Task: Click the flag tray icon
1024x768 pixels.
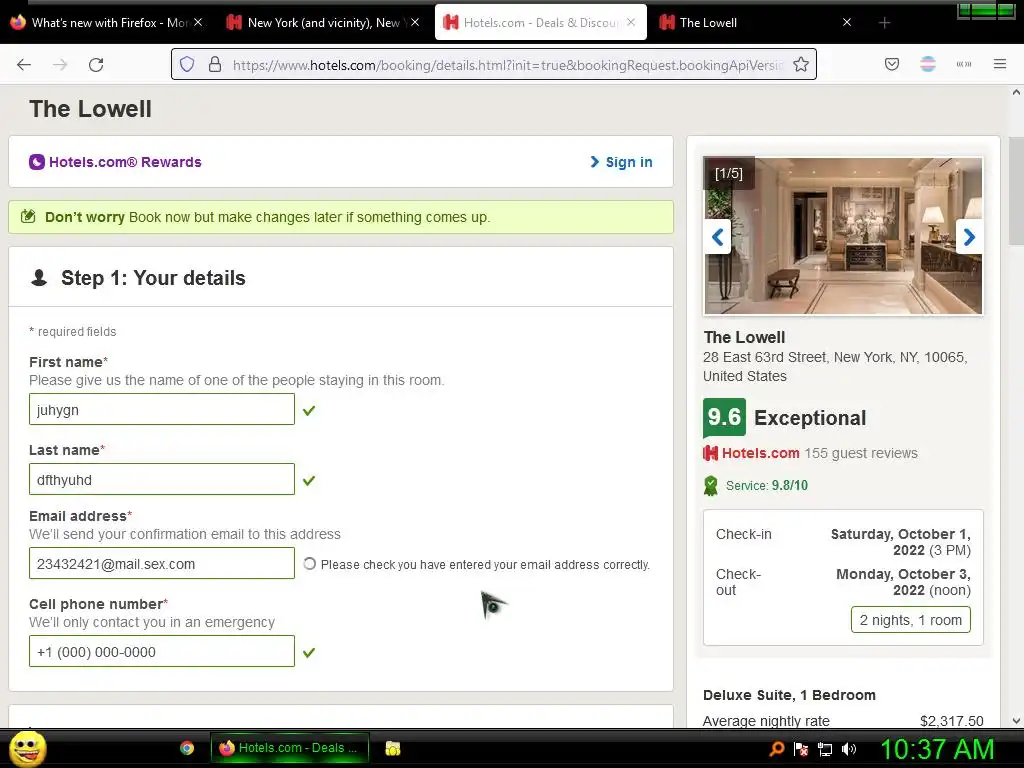Action: click(x=801, y=749)
